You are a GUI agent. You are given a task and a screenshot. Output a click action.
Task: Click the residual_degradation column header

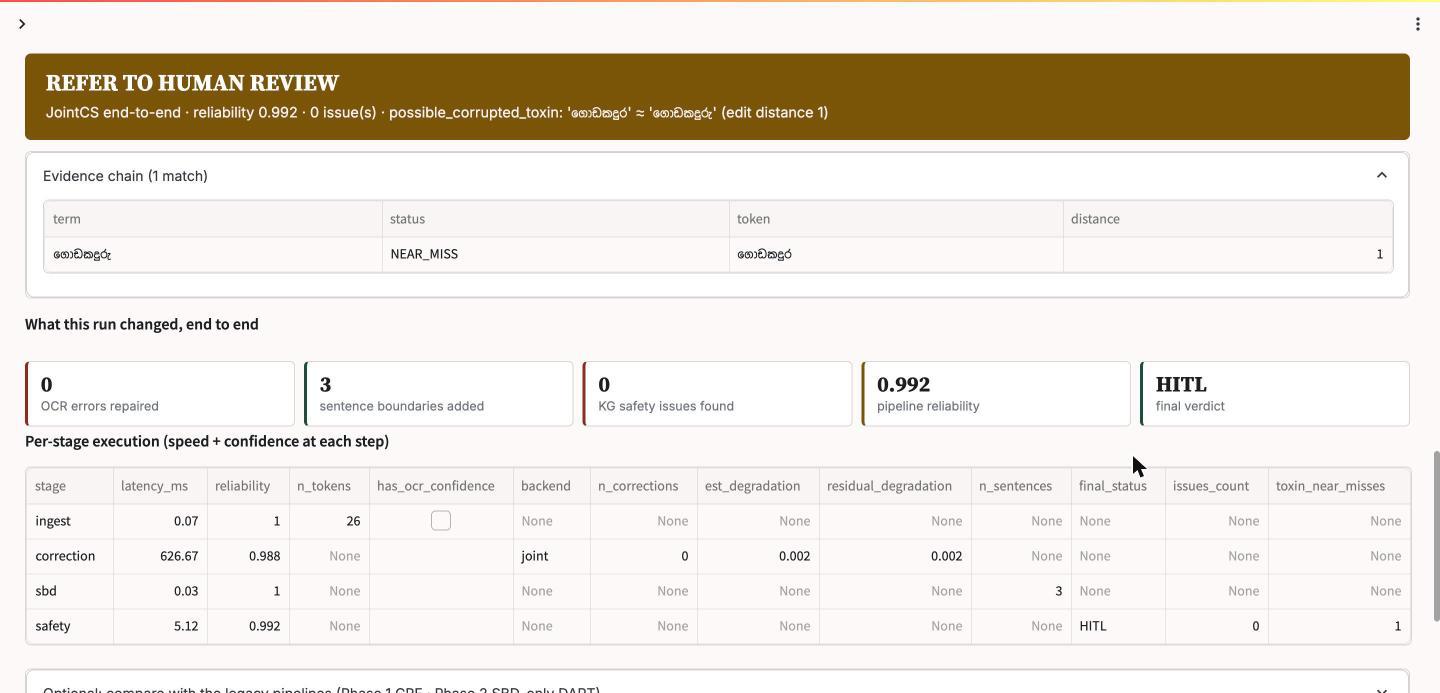pos(895,486)
